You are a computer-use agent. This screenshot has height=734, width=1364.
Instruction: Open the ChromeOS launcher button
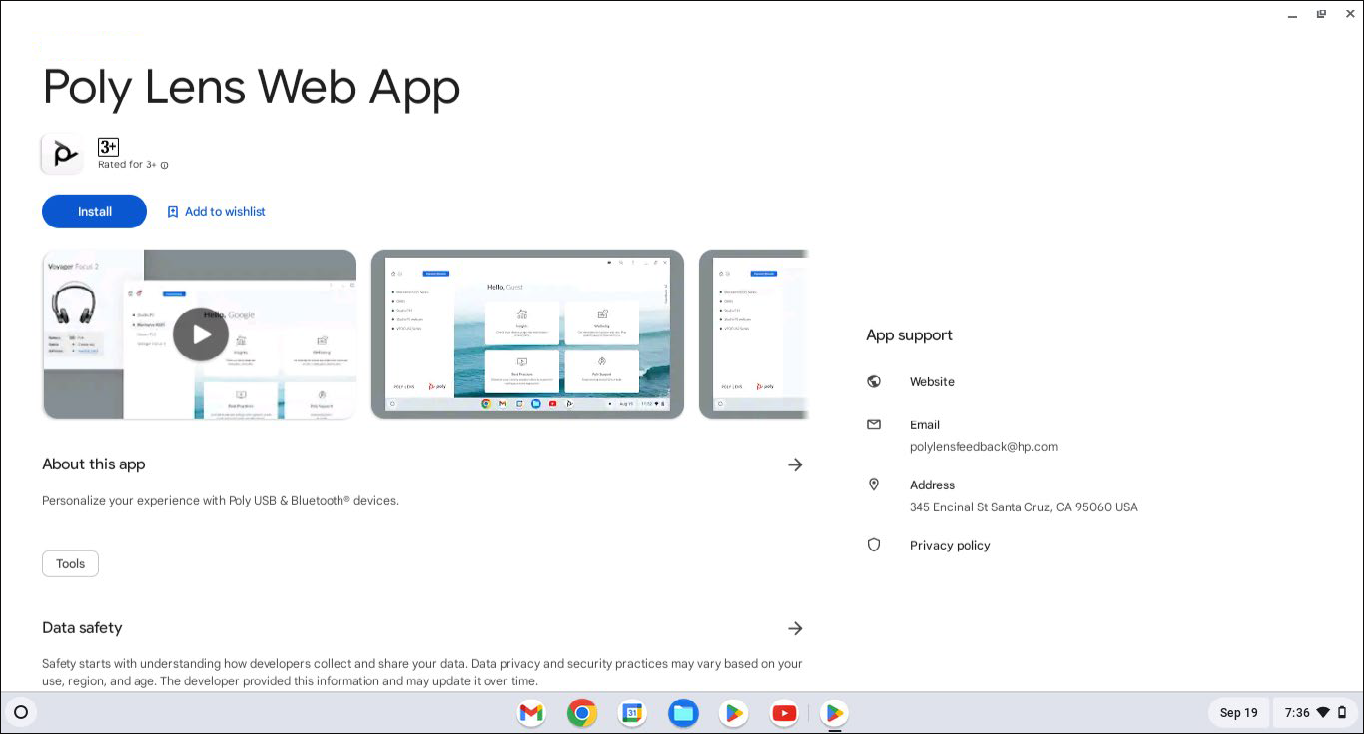(21, 711)
